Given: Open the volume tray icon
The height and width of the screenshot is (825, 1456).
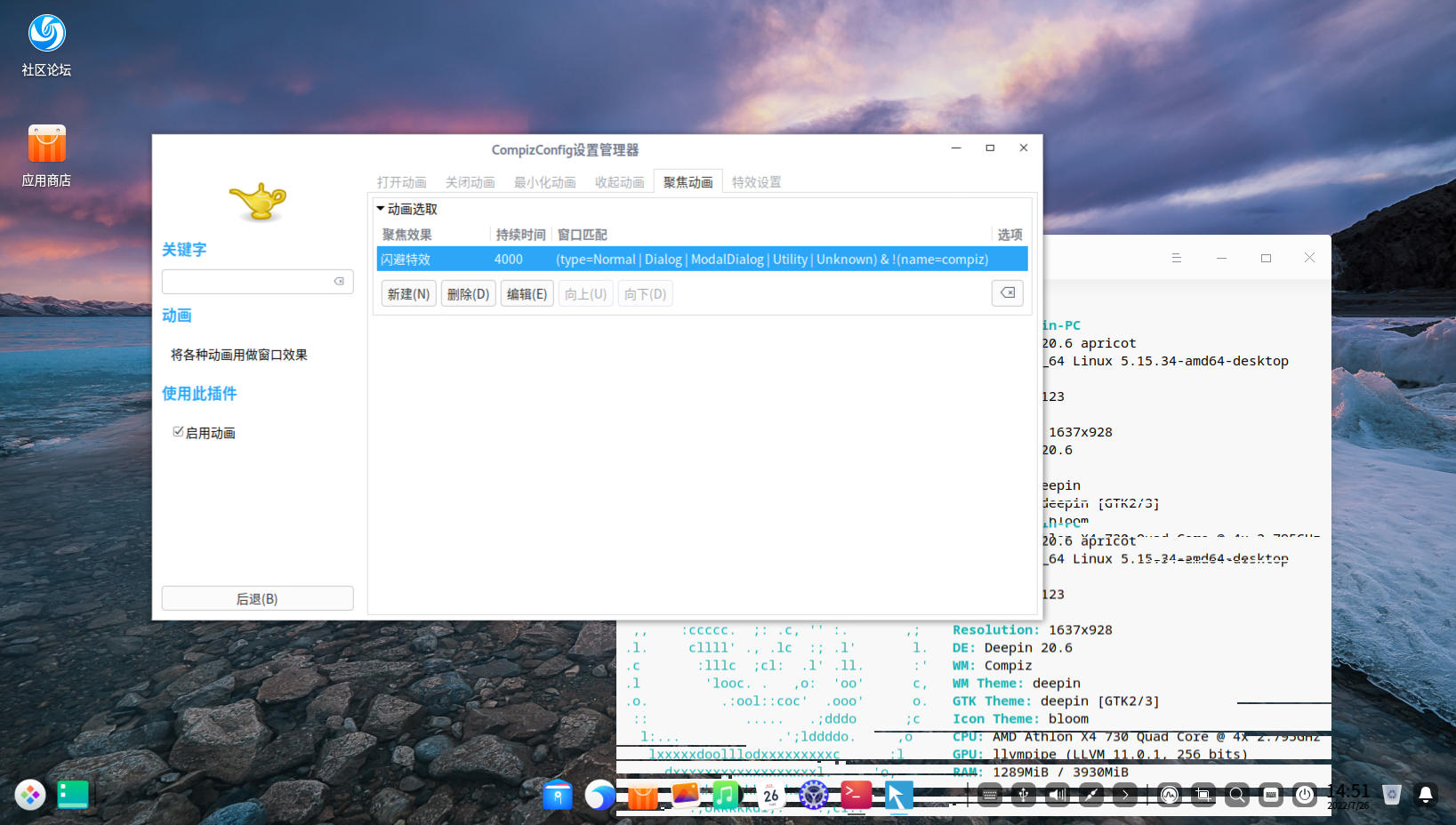Looking at the screenshot, I should (1058, 795).
